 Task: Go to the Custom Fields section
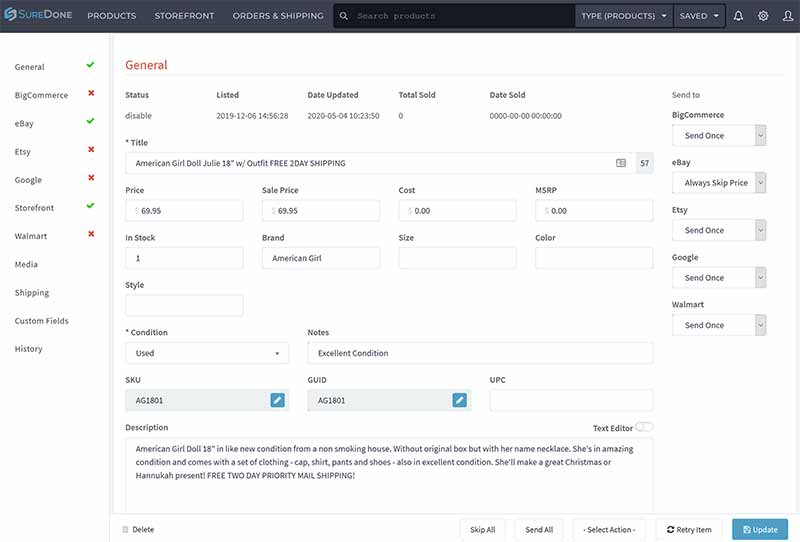coord(41,321)
